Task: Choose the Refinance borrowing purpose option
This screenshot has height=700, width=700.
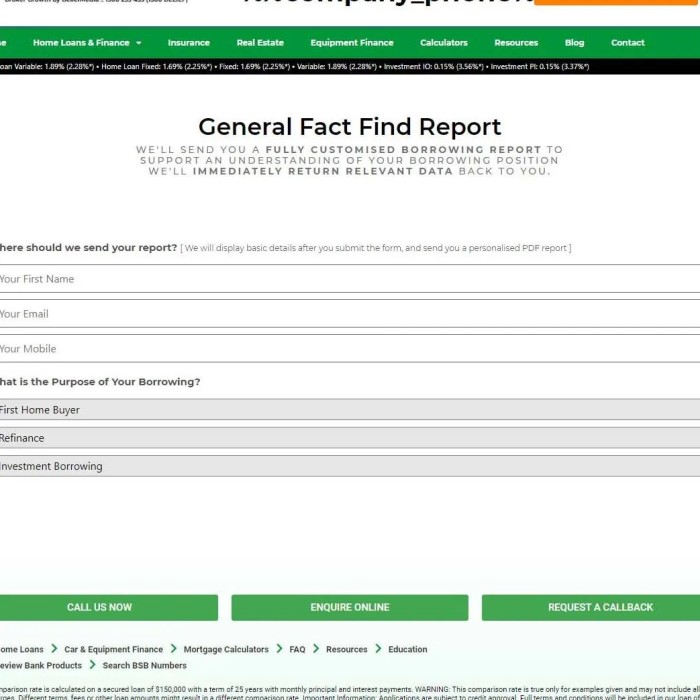Action: (350, 438)
